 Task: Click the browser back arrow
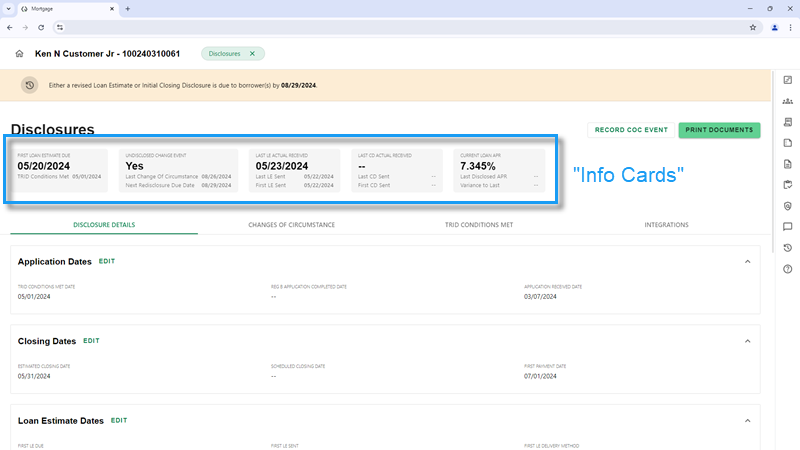(10, 28)
